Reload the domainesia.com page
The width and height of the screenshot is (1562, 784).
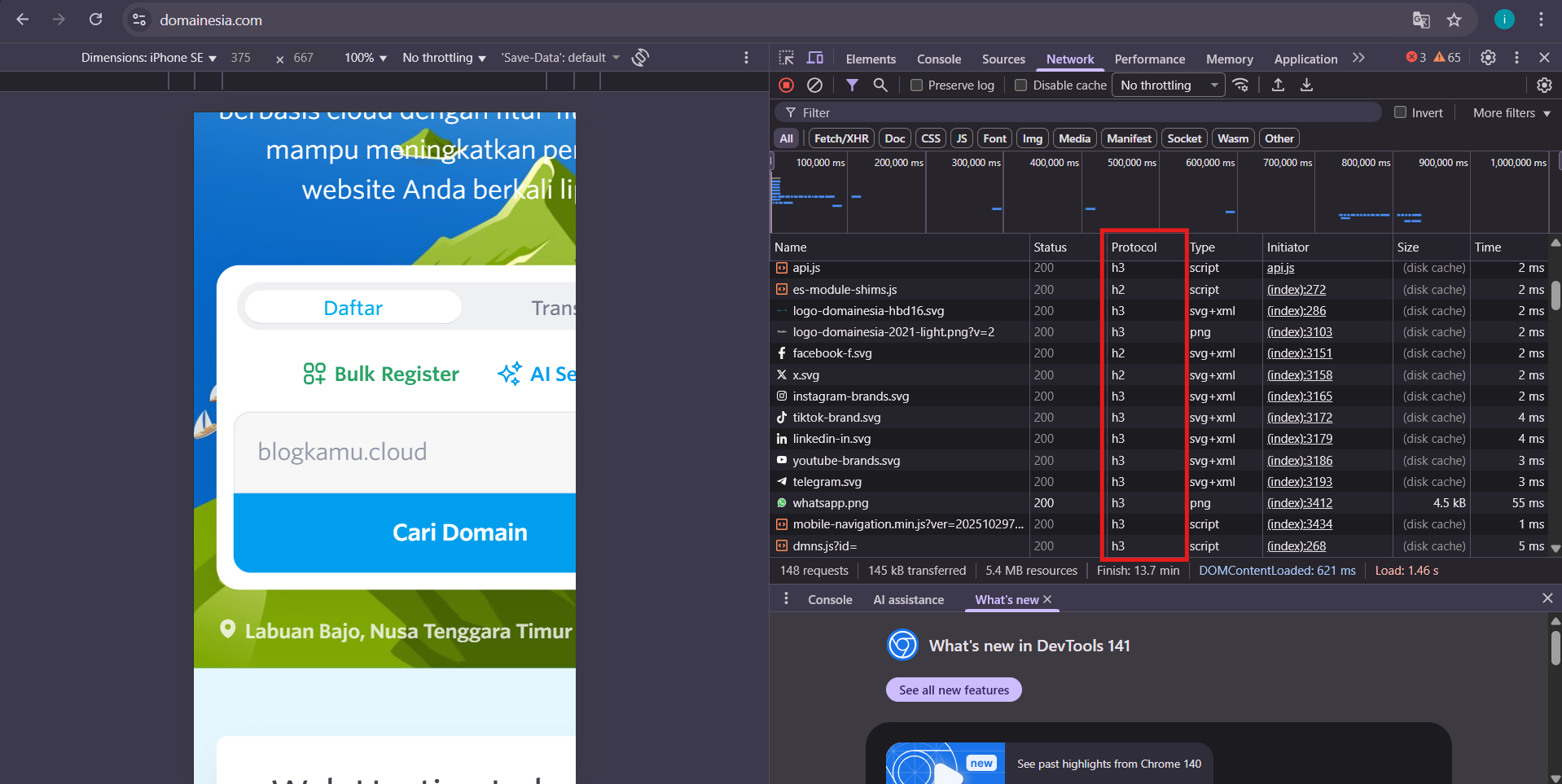coord(96,20)
